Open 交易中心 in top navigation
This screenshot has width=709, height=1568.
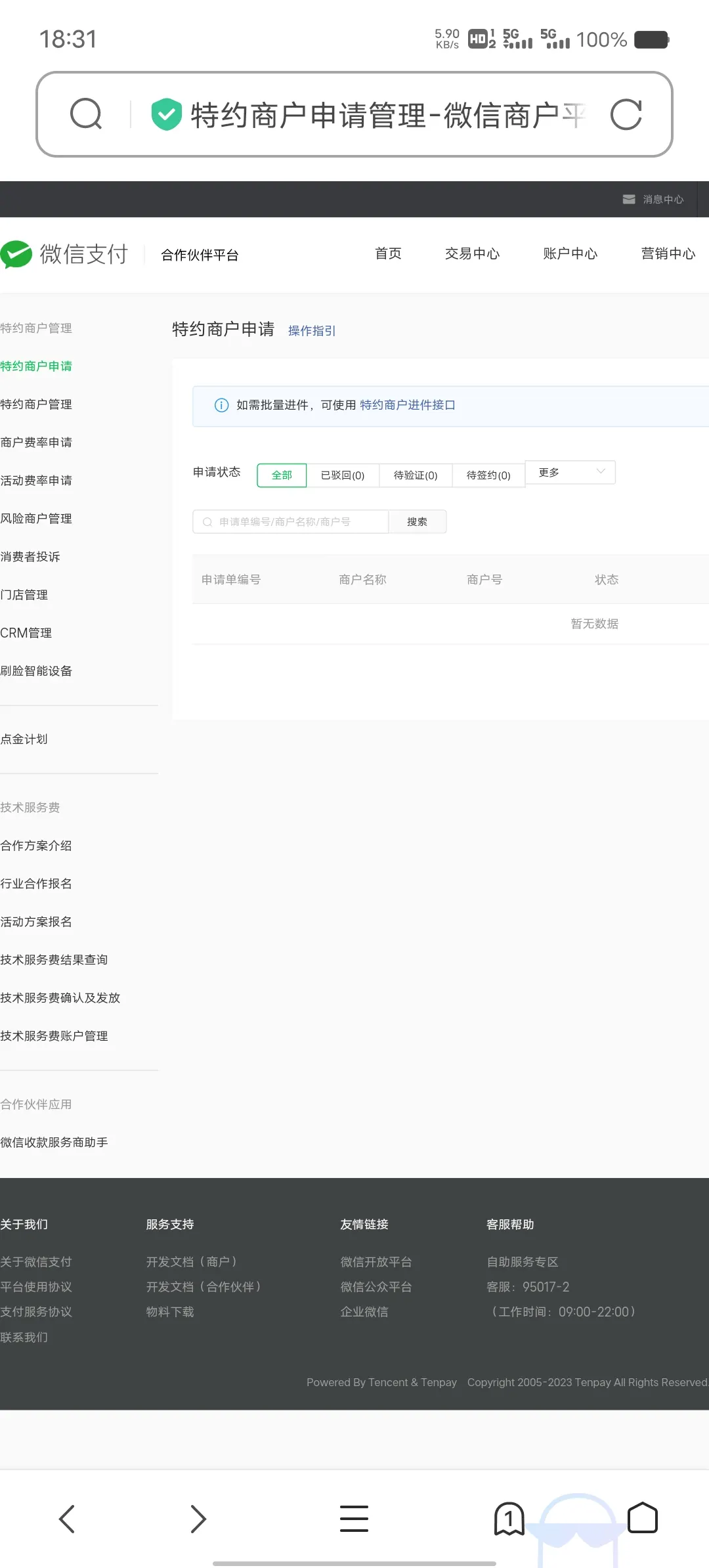pyautogui.click(x=472, y=253)
